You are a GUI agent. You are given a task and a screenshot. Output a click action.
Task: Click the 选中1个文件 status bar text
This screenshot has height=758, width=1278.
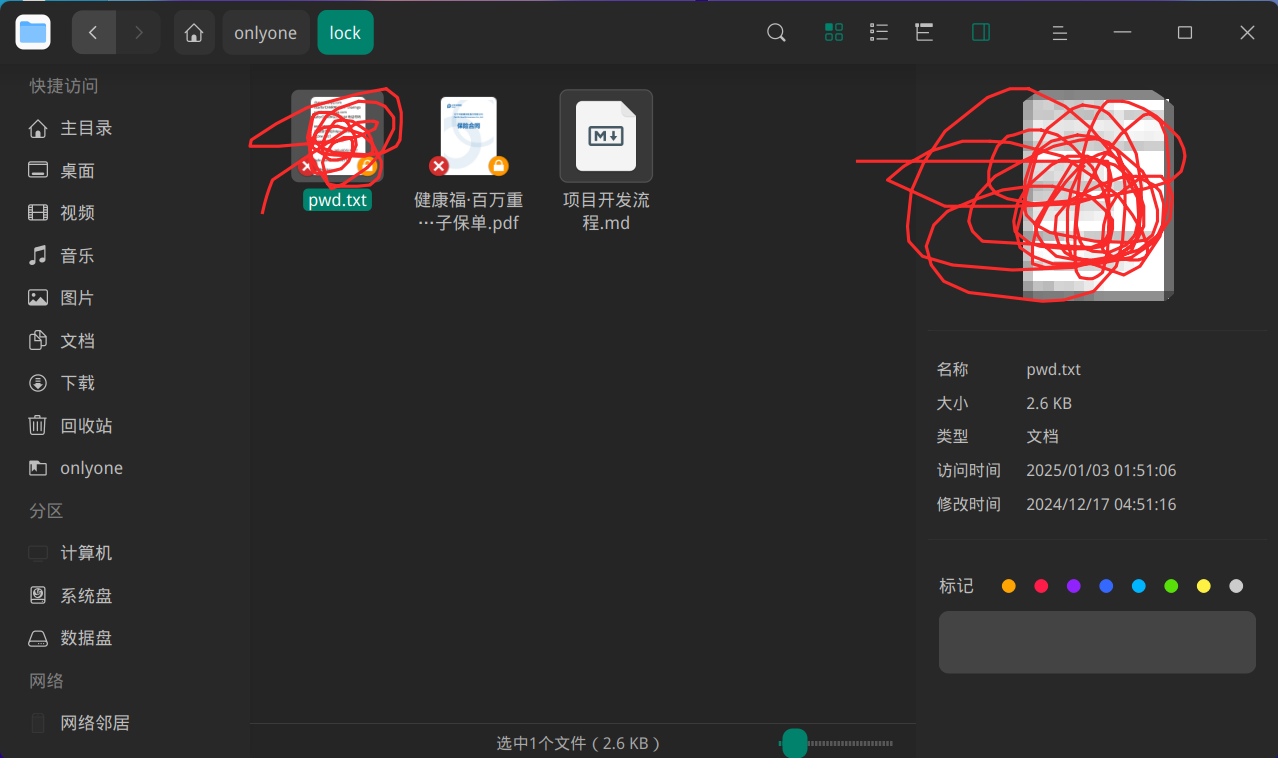[578, 743]
